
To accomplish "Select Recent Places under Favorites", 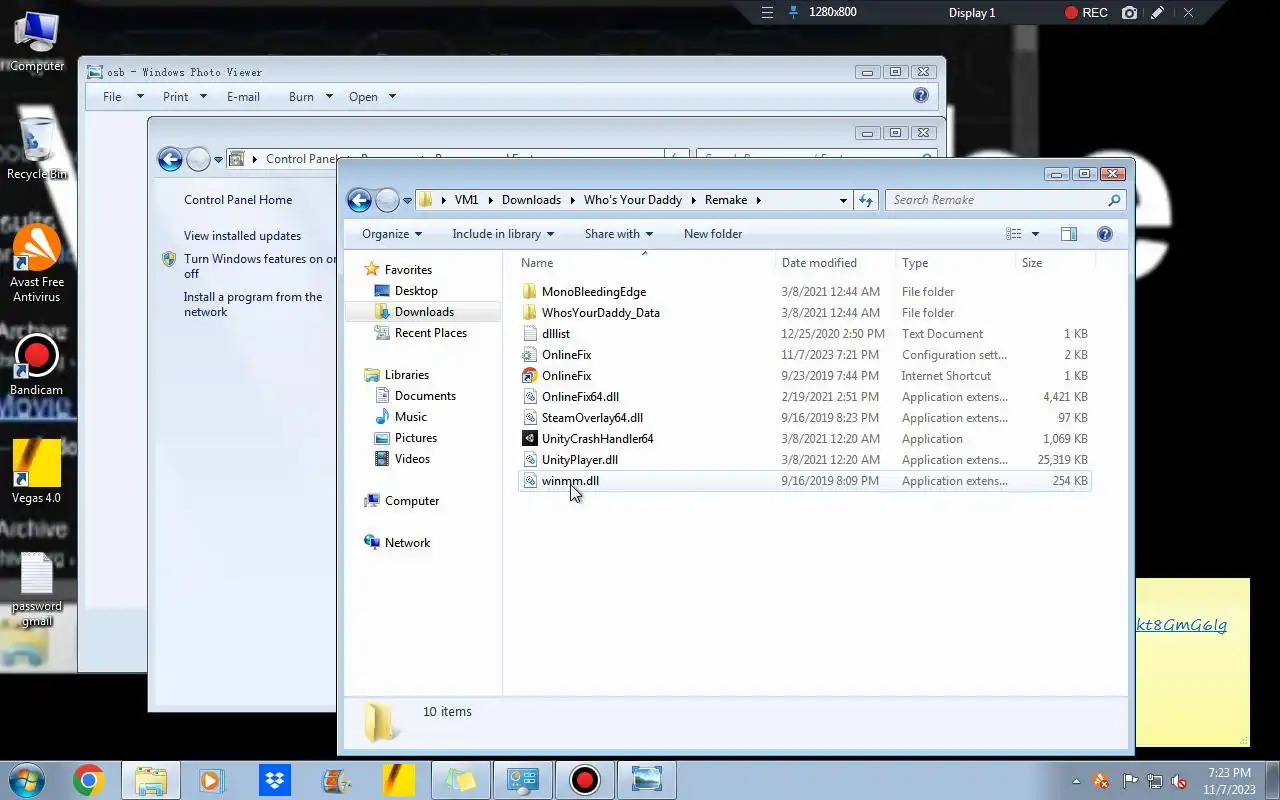I will point(430,333).
